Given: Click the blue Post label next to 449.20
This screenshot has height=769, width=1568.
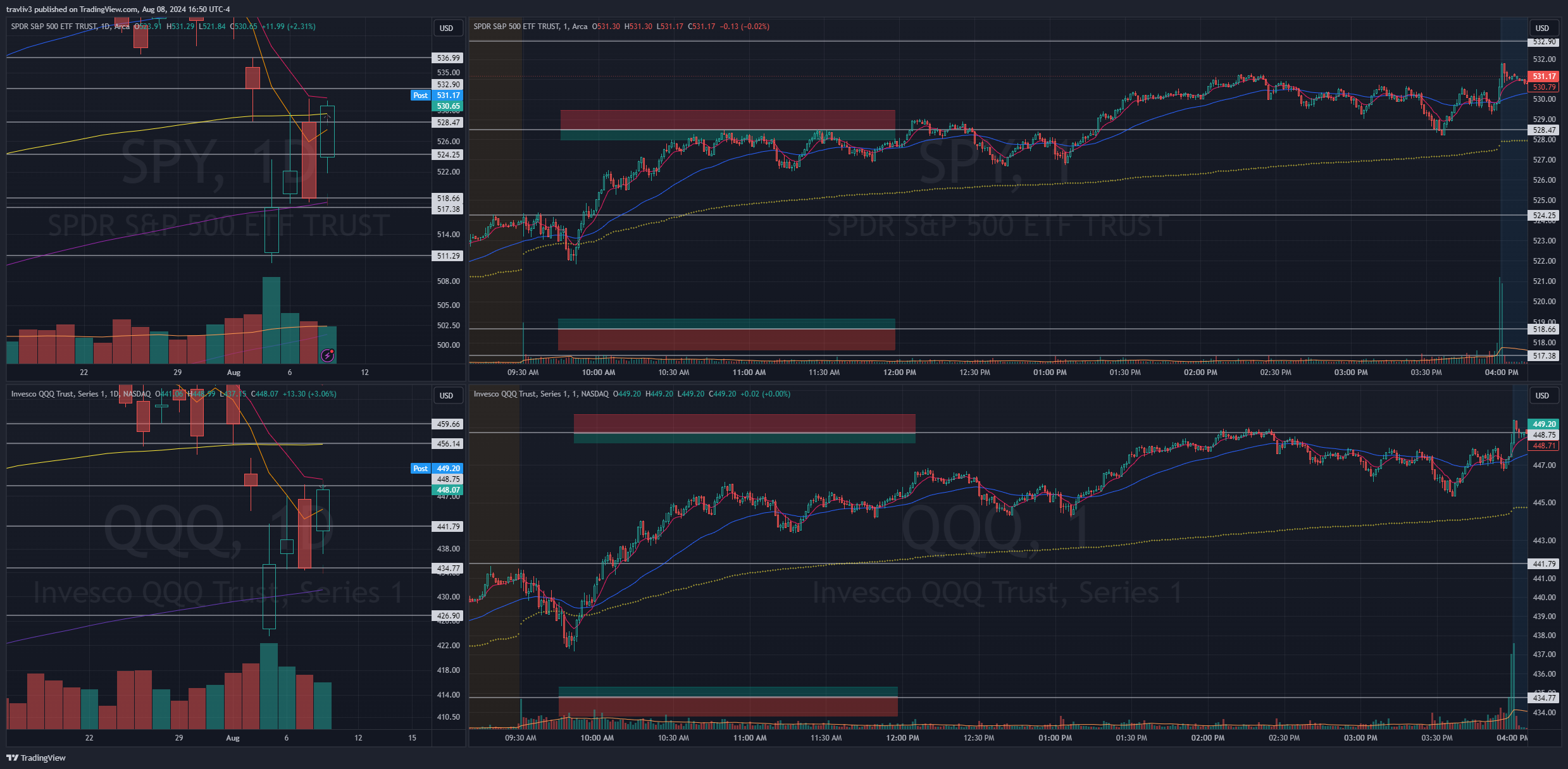Looking at the screenshot, I should coord(420,469).
